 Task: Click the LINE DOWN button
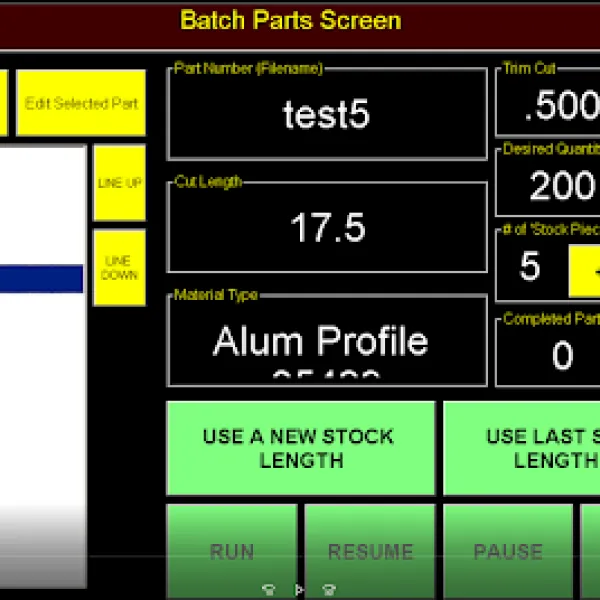coord(119,268)
